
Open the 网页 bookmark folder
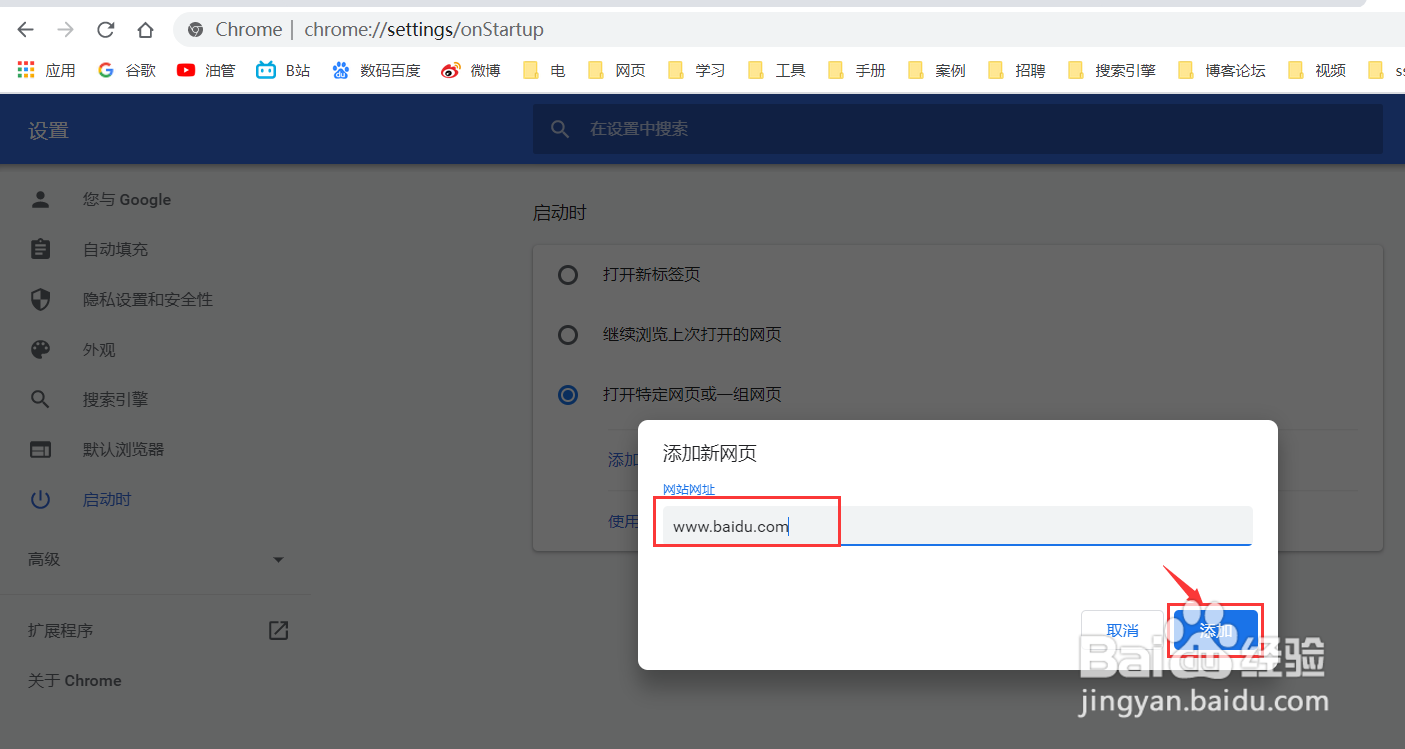617,70
